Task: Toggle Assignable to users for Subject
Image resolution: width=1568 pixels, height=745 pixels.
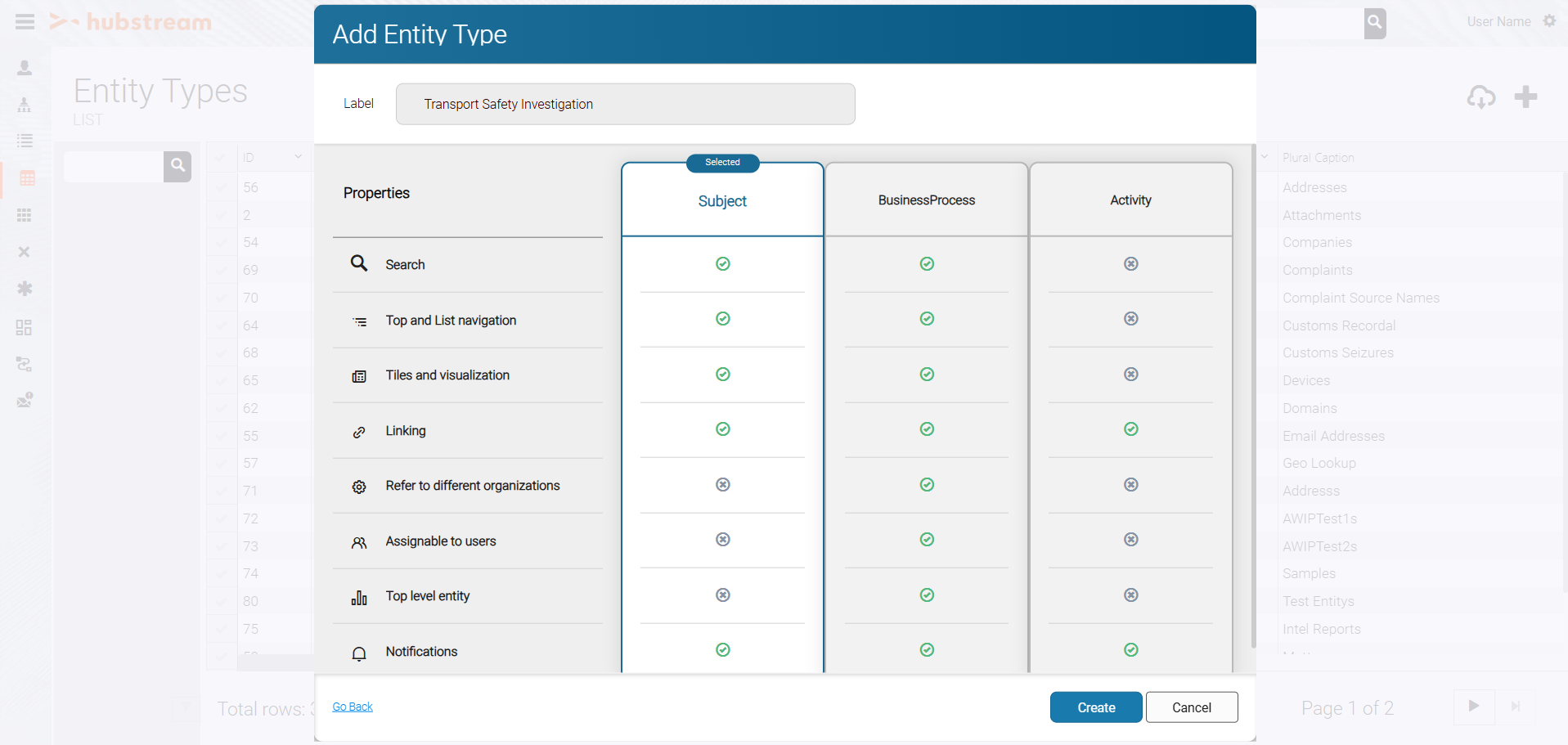Action: (x=722, y=540)
